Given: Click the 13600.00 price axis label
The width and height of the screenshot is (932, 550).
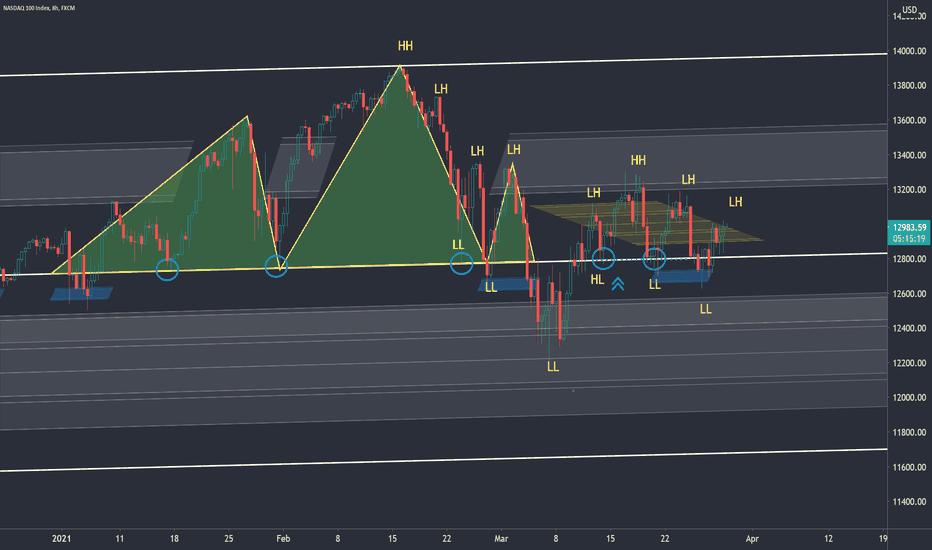Looking at the screenshot, I should [x=909, y=120].
